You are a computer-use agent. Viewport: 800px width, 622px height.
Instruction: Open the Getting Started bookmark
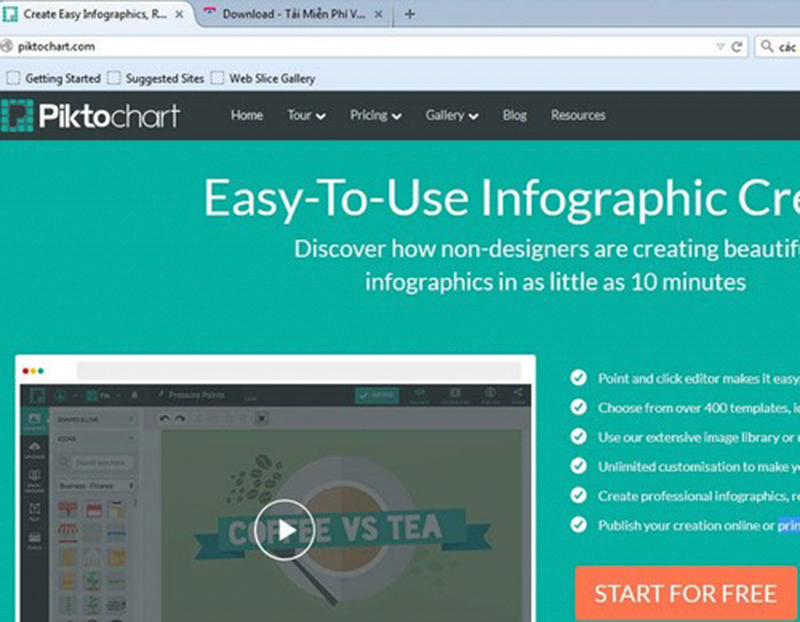54,78
